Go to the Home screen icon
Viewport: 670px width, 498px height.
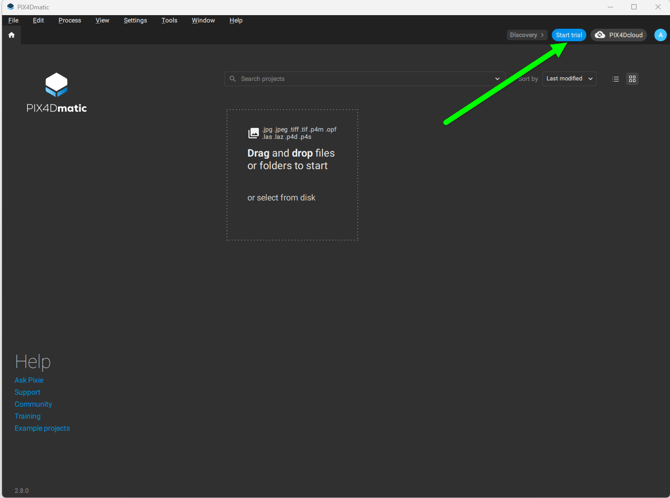coord(12,35)
